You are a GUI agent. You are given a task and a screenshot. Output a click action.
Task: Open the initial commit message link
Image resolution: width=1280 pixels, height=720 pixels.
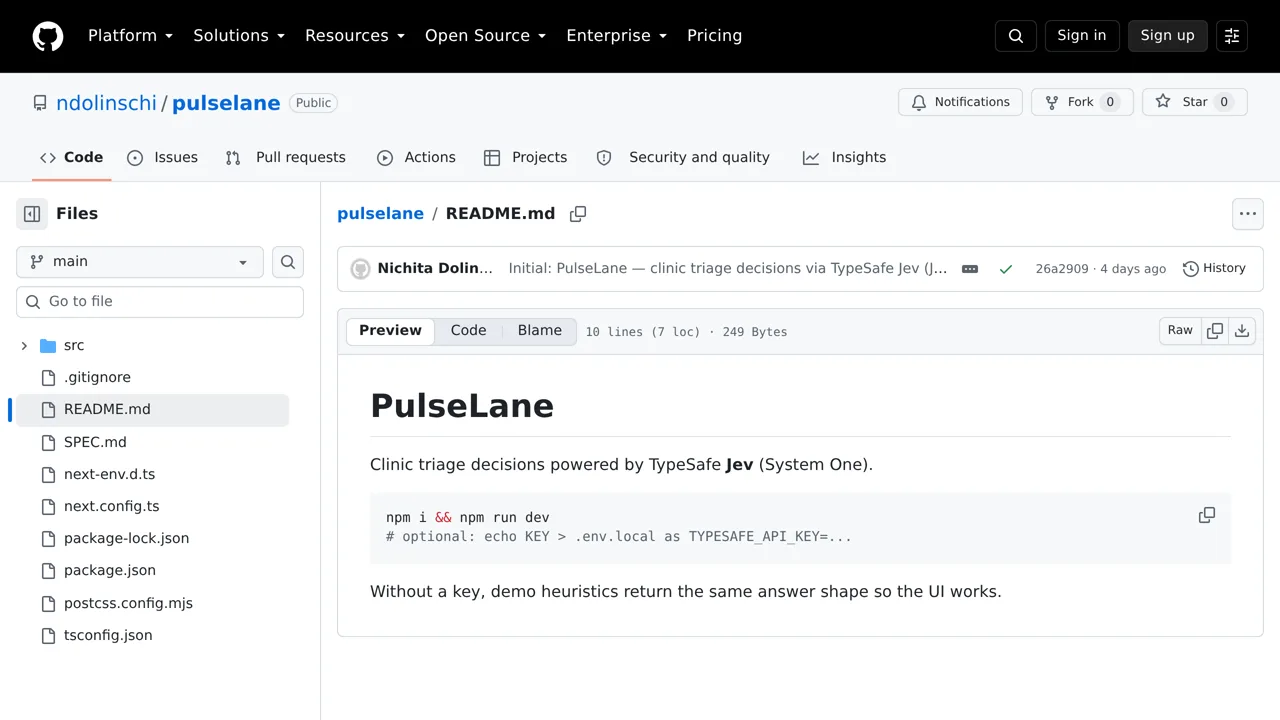pyautogui.click(x=728, y=269)
